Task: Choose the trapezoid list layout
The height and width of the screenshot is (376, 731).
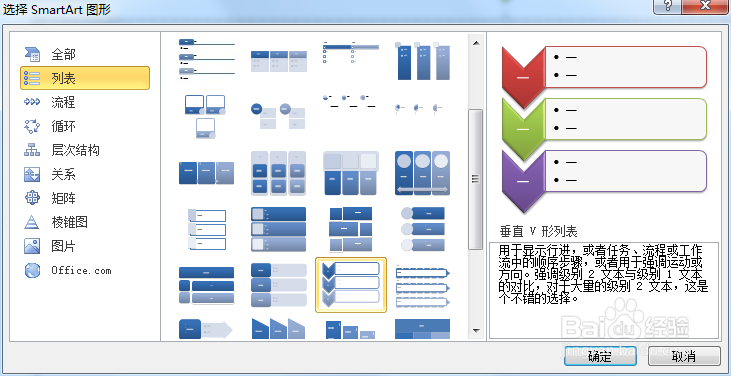Action: tap(278, 329)
